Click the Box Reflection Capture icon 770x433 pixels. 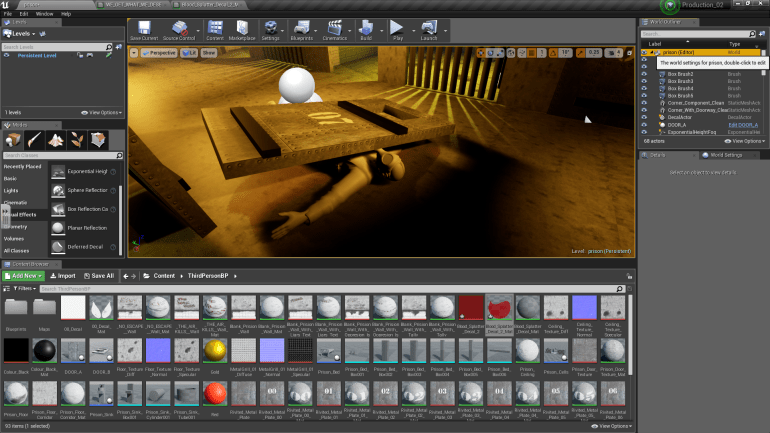pos(58,210)
